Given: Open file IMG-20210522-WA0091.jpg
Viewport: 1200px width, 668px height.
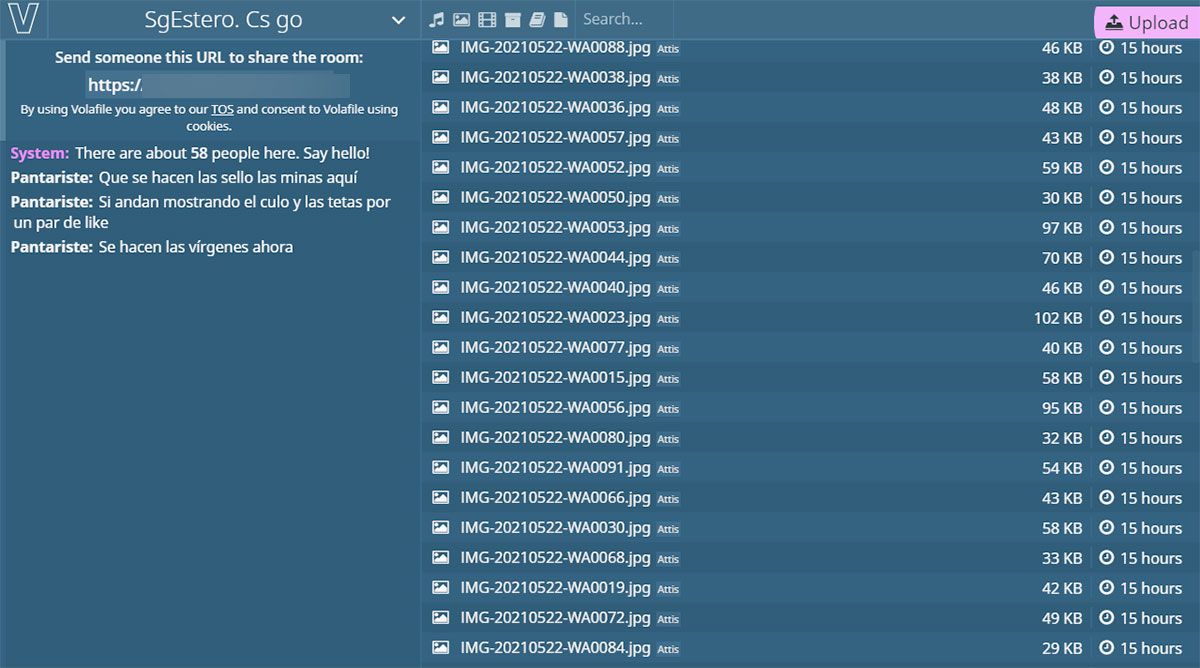Looking at the screenshot, I should 555,468.
